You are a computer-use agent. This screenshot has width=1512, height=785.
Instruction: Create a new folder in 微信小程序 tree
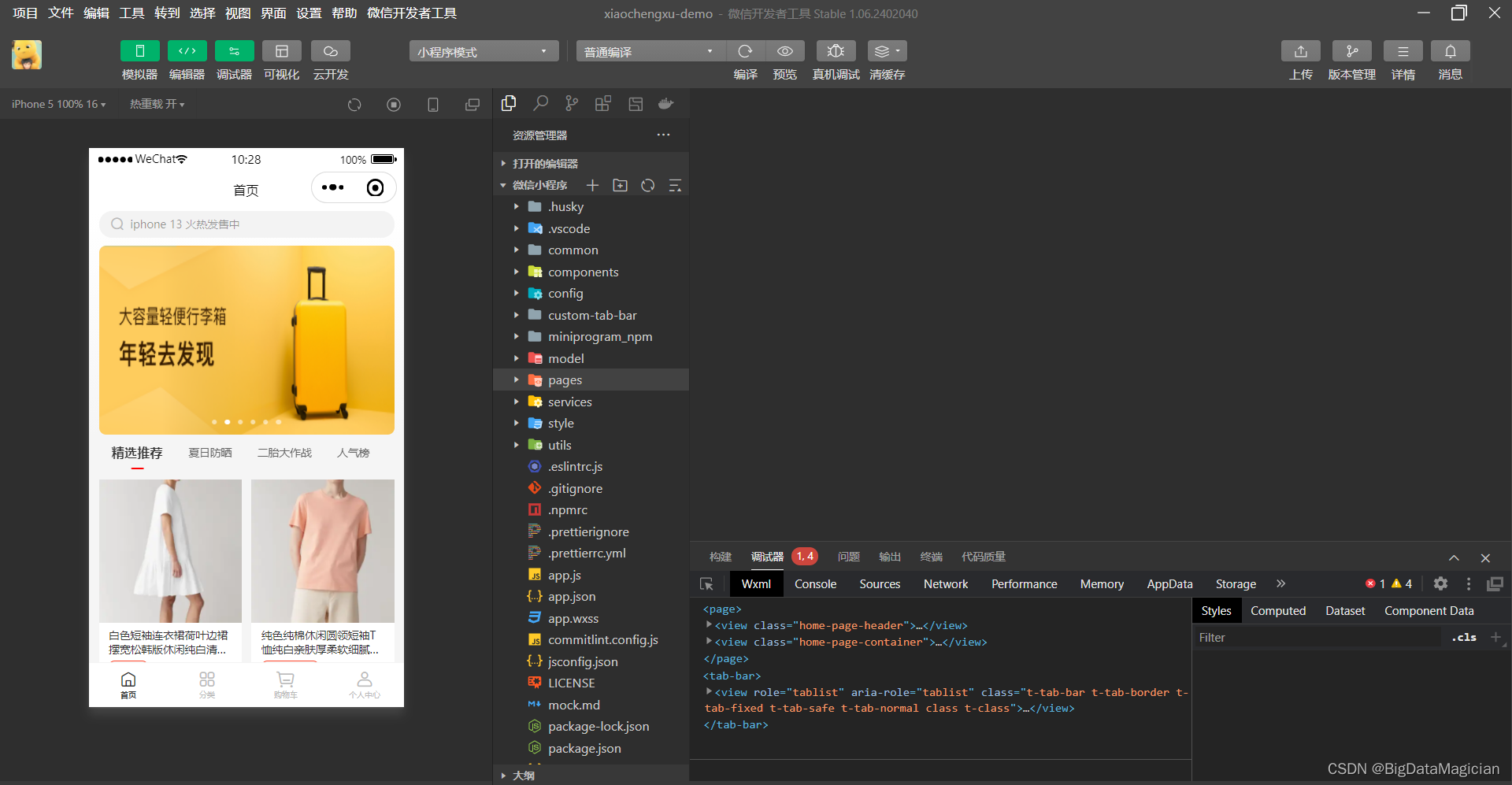pos(621,185)
